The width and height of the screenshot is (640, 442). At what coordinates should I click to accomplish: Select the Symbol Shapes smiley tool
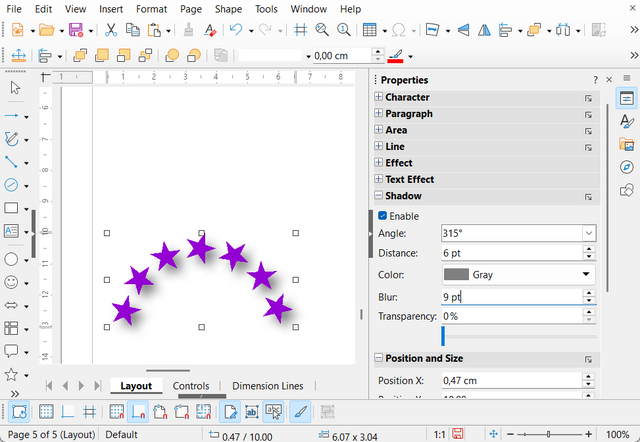pos(13,282)
